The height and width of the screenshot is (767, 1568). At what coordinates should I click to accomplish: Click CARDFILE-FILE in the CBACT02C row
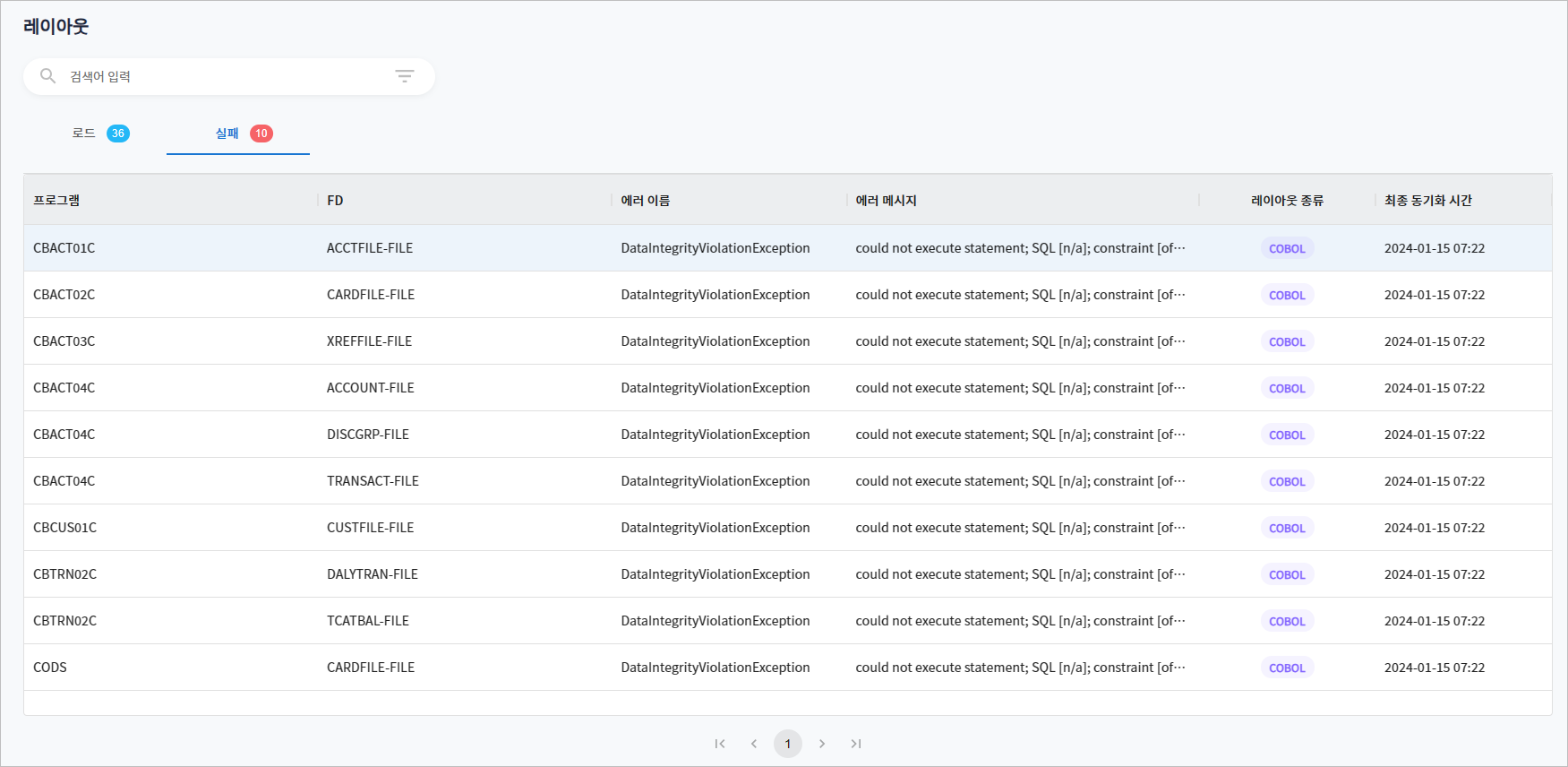pyautogui.click(x=371, y=295)
